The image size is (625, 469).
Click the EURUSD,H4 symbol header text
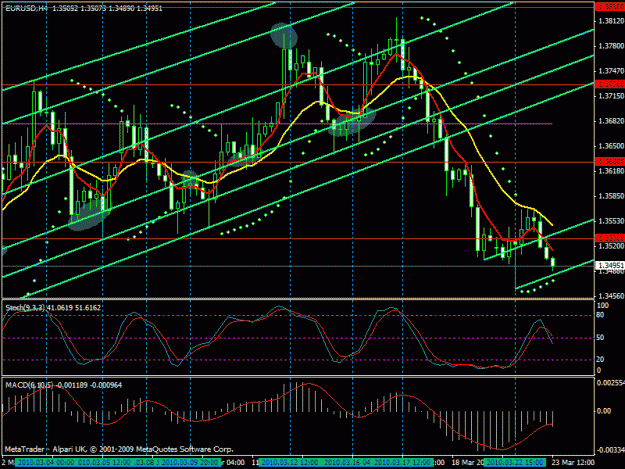[x=26, y=8]
